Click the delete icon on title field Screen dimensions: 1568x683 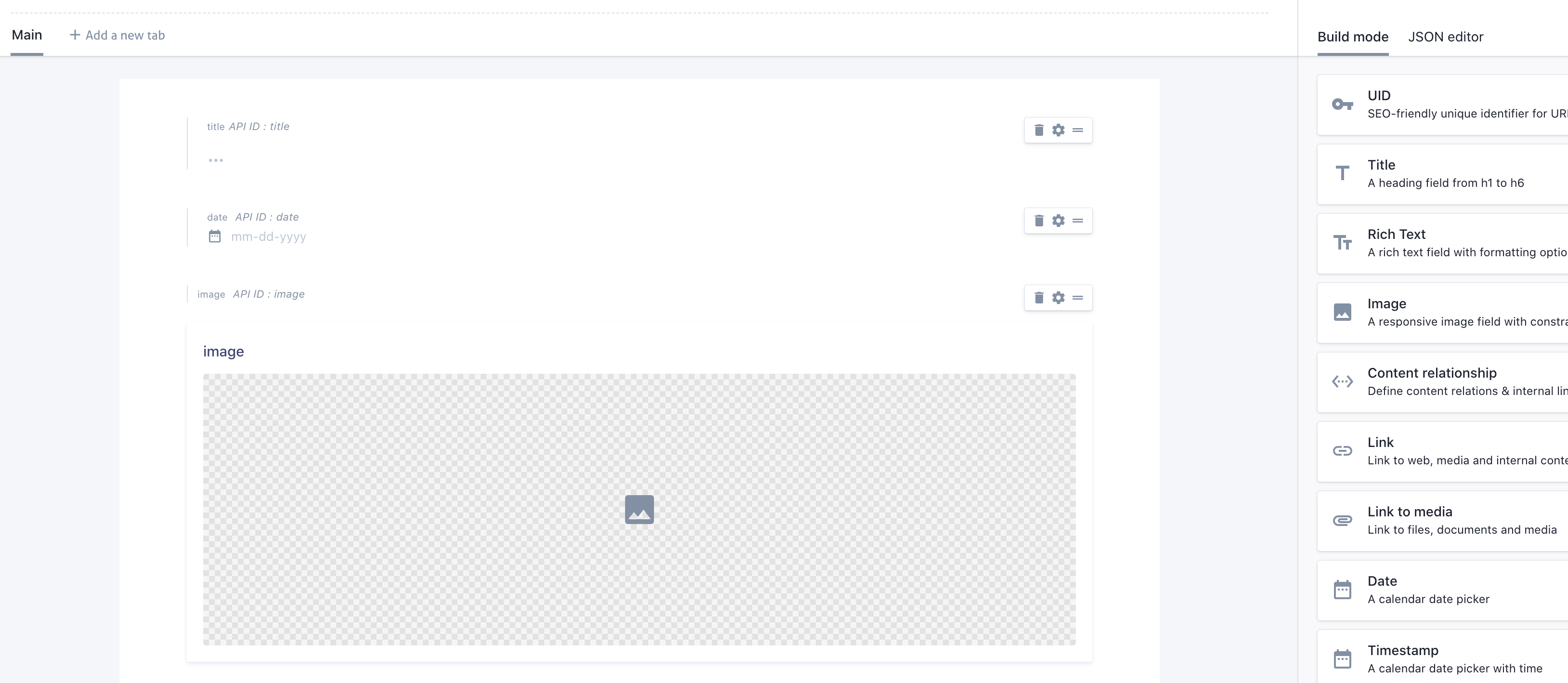(x=1039, y=130)
